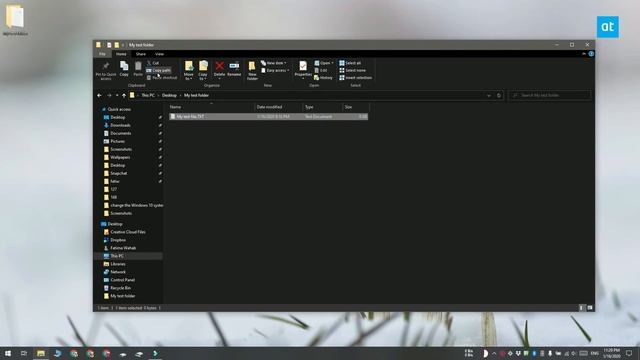Image resolution: width=640 pixels, height=360 pixels.
Task: Open the Action Center notifications icon
Action: (629, 353)
